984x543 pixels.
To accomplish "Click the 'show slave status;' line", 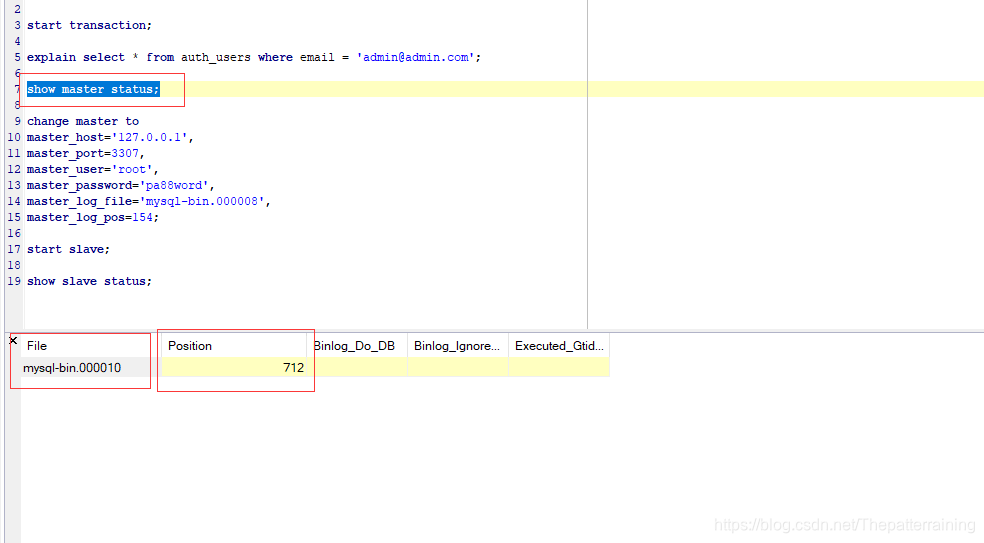I will point(89,281).
